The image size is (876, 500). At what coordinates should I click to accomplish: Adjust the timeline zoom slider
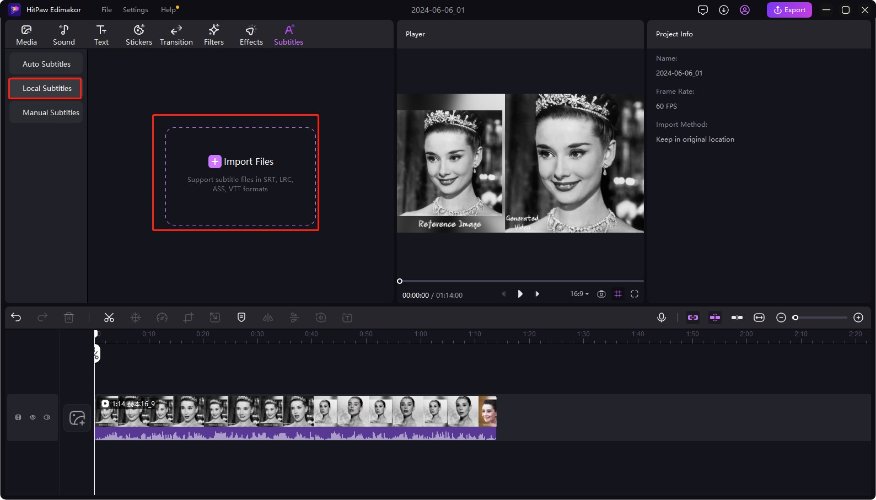pos(821,317)
